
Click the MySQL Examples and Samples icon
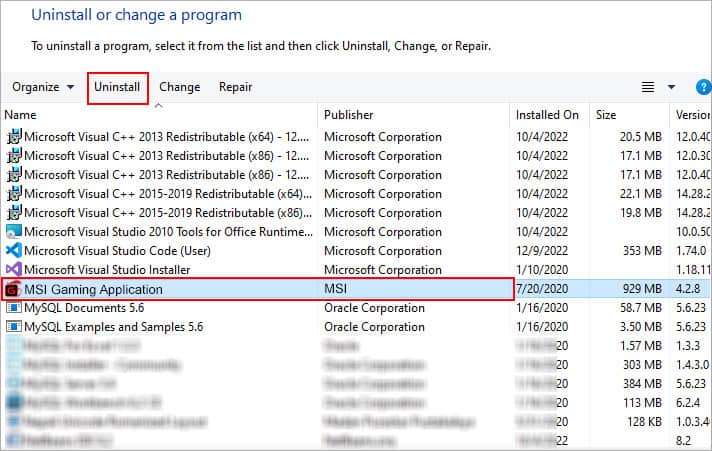[x=14, y=327]
